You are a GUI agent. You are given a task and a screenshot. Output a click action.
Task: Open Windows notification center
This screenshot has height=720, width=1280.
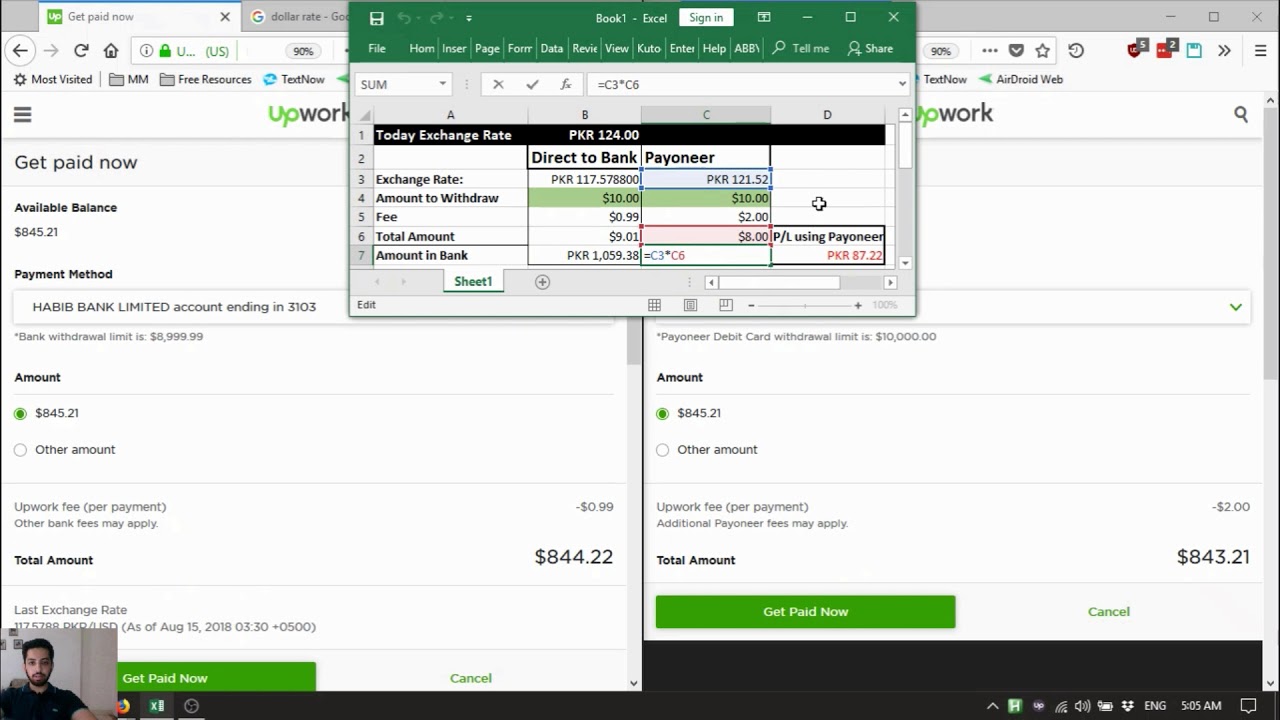(1248, 706)
